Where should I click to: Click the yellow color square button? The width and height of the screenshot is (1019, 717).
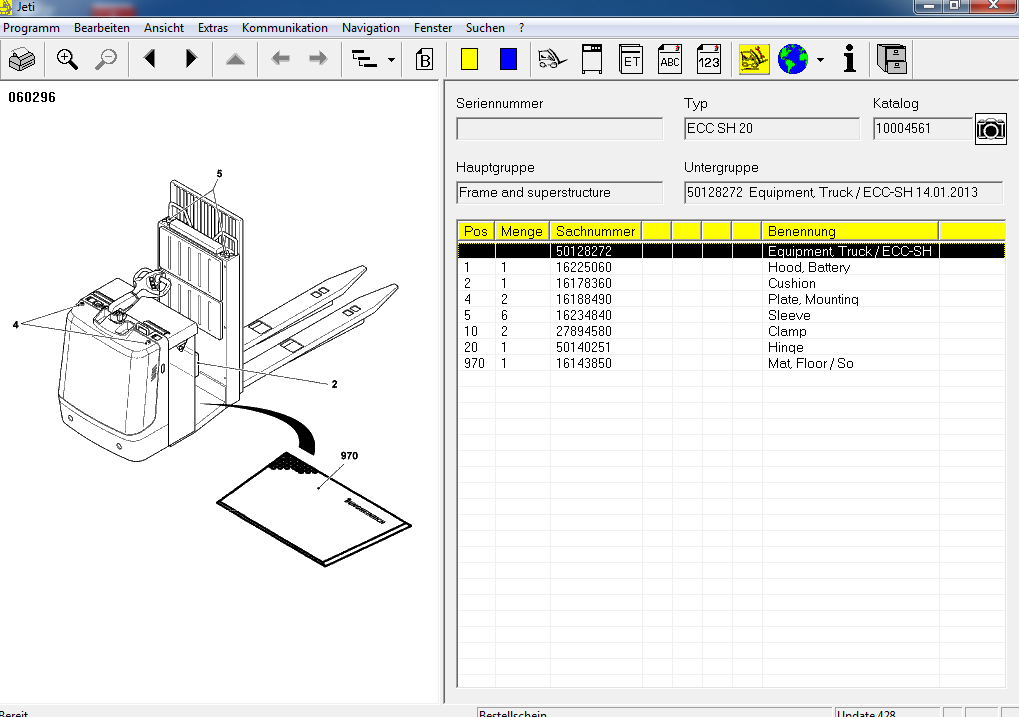[469, 60]
